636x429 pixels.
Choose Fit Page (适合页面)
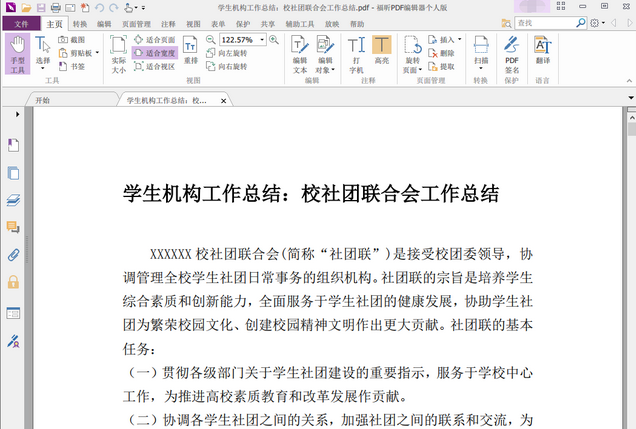[155, 39]
